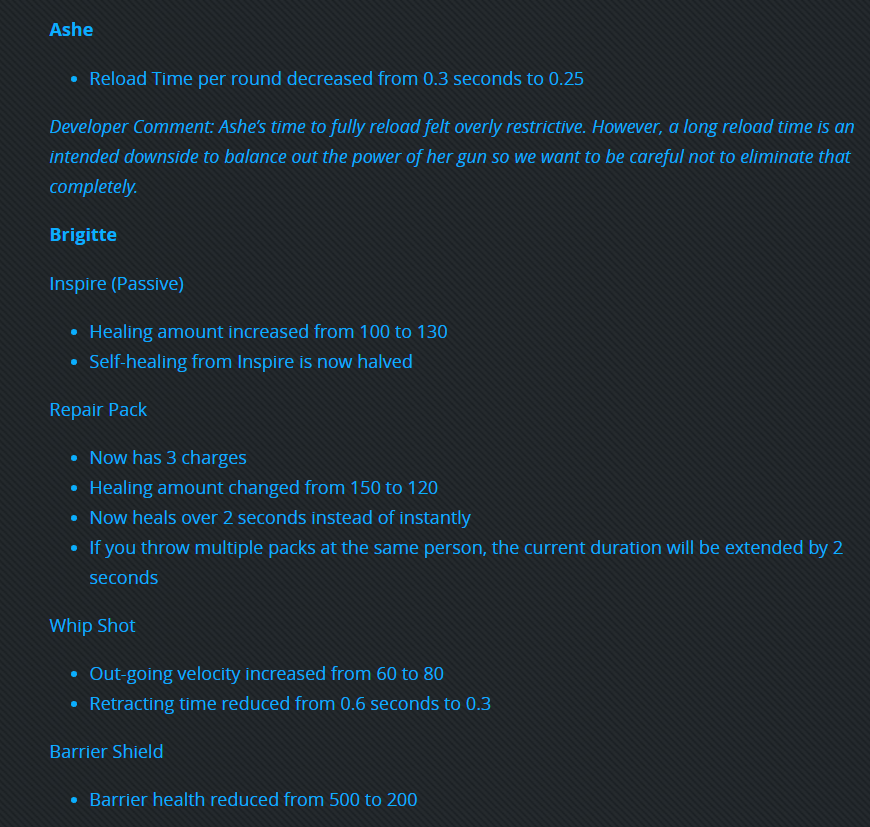Click 'Now heals over 2 seconds' bullet
Image resolution: width=870 pixels, height=827 pixels.
coord(280,517)
